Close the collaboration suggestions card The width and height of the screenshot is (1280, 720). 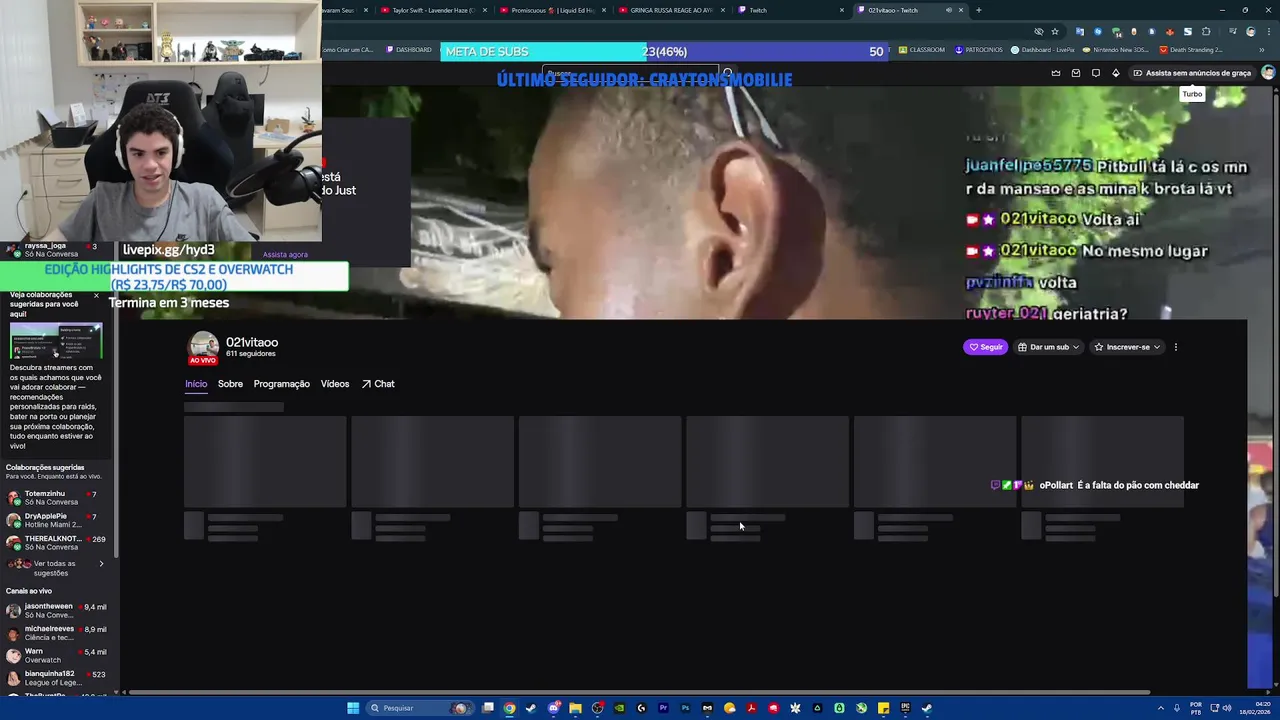coord(97,295)
